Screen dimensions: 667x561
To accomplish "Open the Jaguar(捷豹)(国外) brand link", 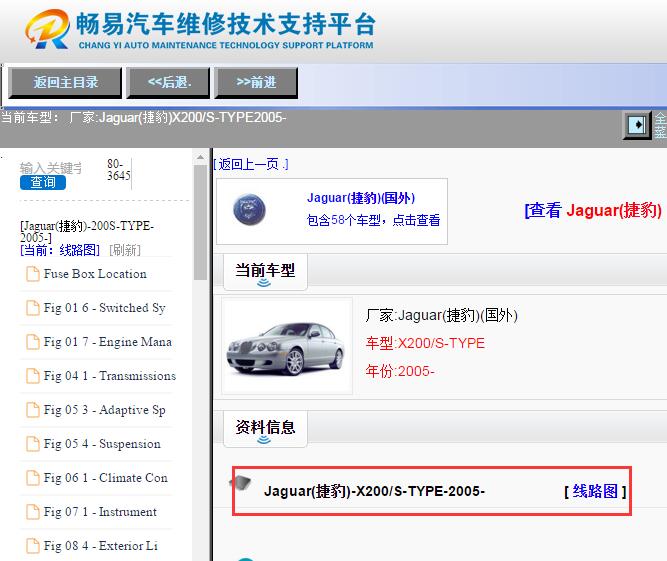I will click(361, 198).
